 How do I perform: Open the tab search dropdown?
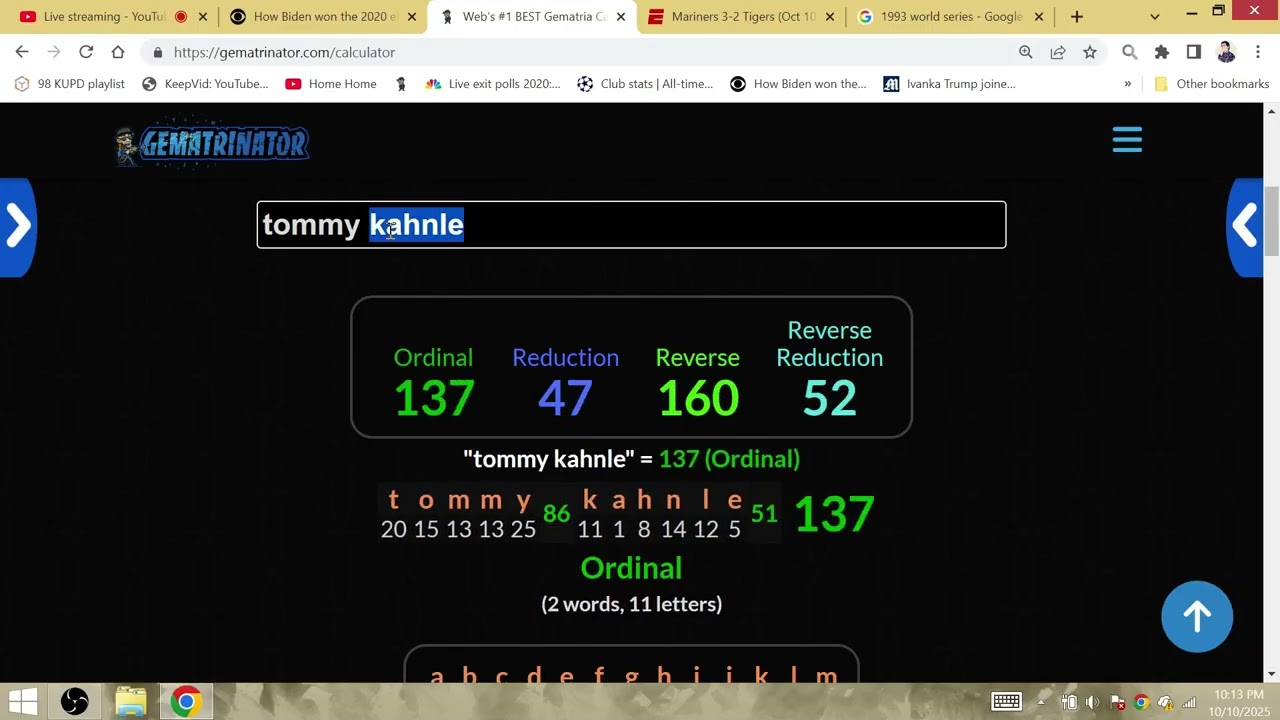(1155, 17)
